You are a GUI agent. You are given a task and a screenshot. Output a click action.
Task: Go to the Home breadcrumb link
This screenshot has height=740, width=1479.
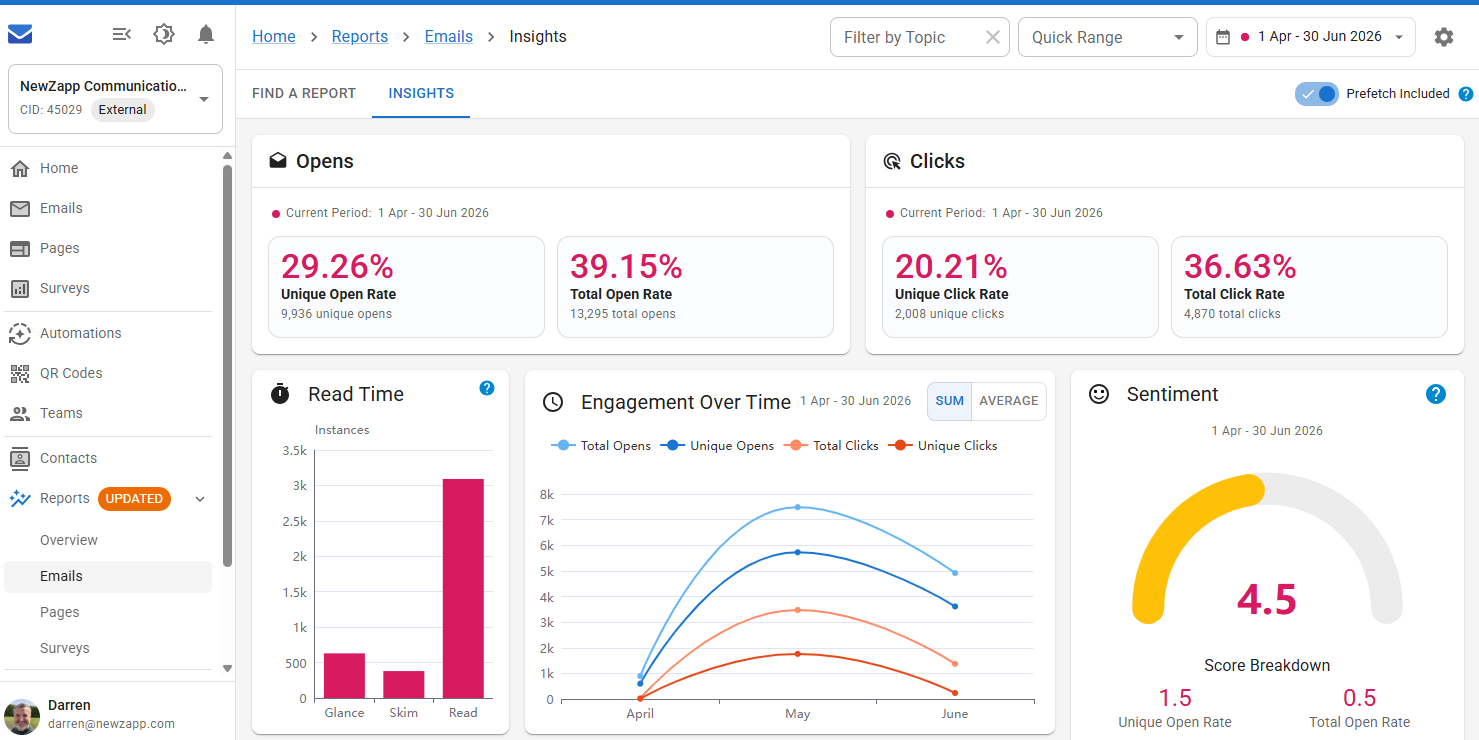(274, 37)
